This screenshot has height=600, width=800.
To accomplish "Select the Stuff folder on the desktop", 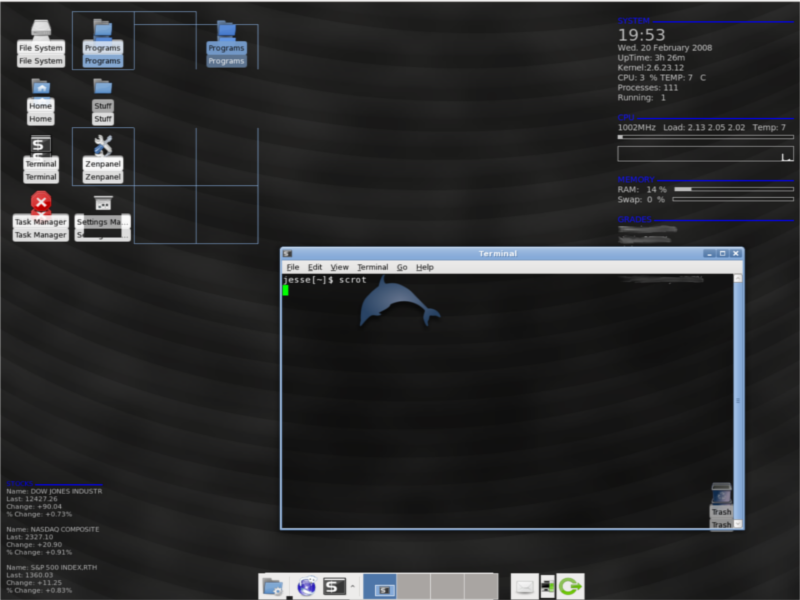I will [103, 88].
